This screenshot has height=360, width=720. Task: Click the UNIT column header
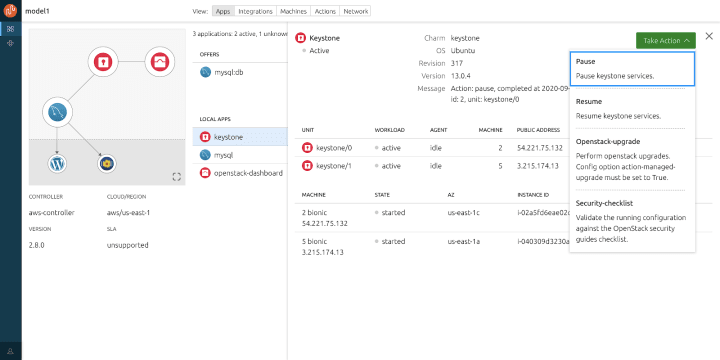[308, 130]
